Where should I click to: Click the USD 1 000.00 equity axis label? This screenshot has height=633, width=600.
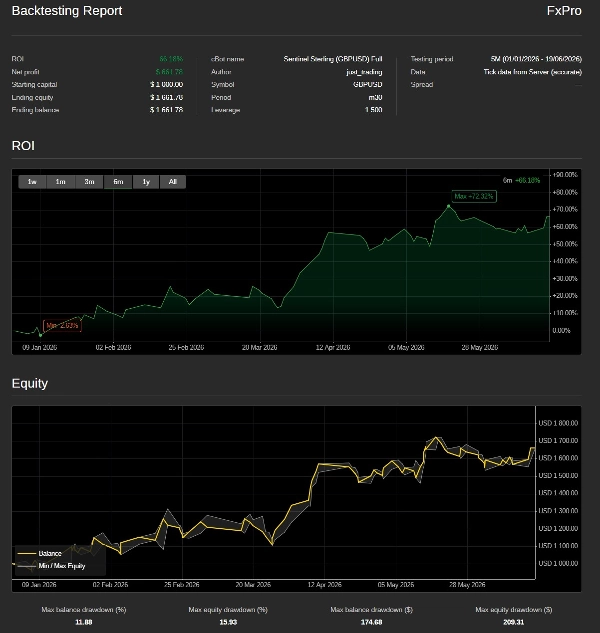[x=558, y=564]
